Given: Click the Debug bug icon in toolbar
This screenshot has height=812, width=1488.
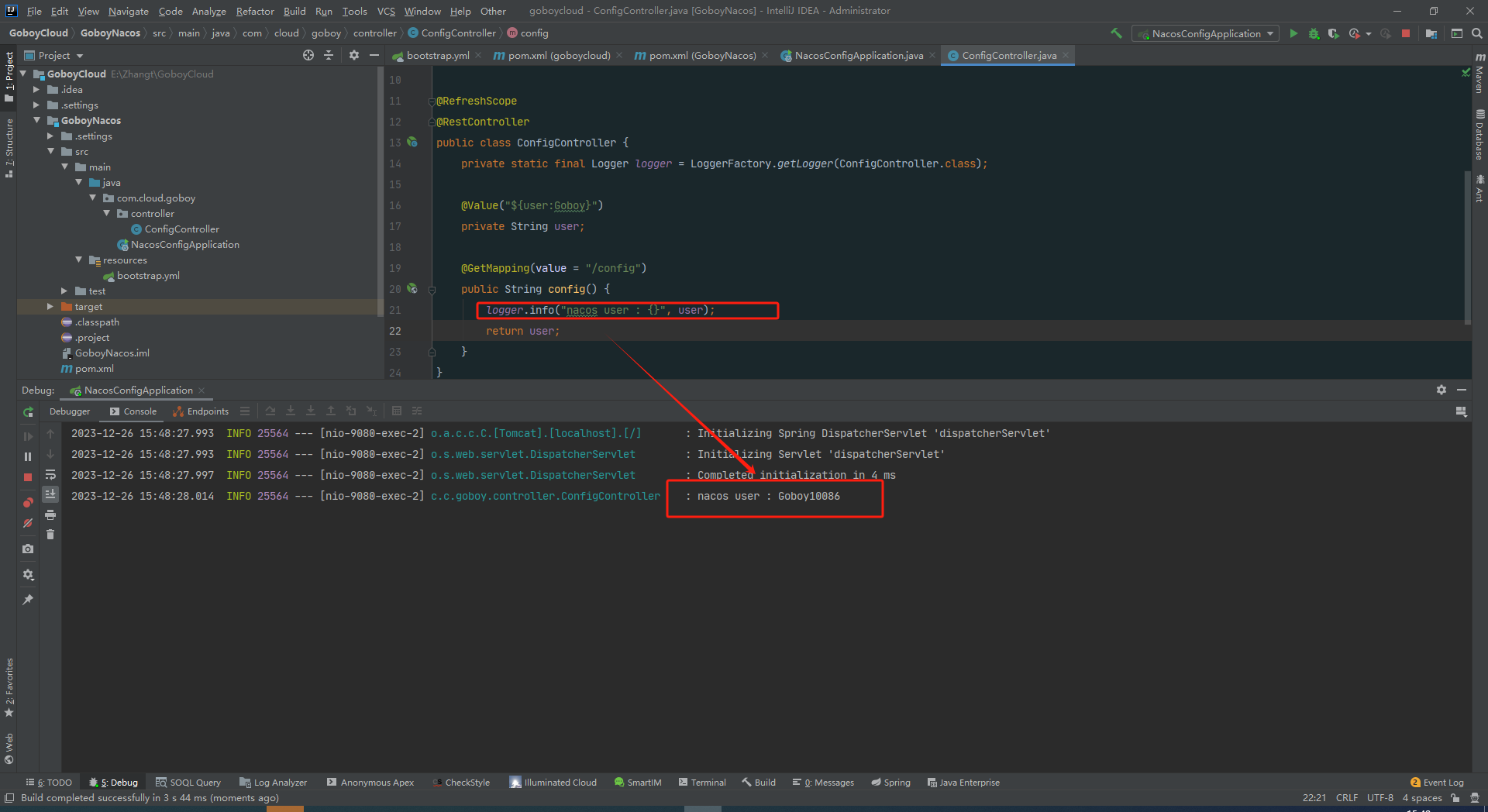Looking at the screenshot, I should pyautogui.click(x=1314, y=33).
